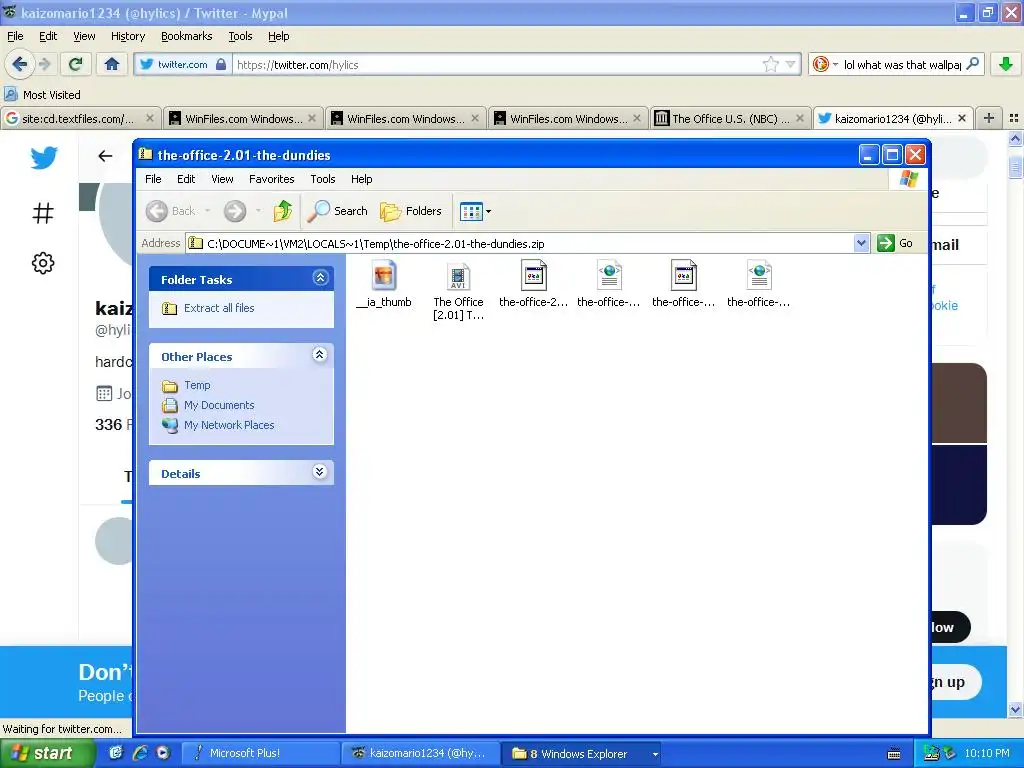Open the Explorer Edit menu

(x=186, y=179)
